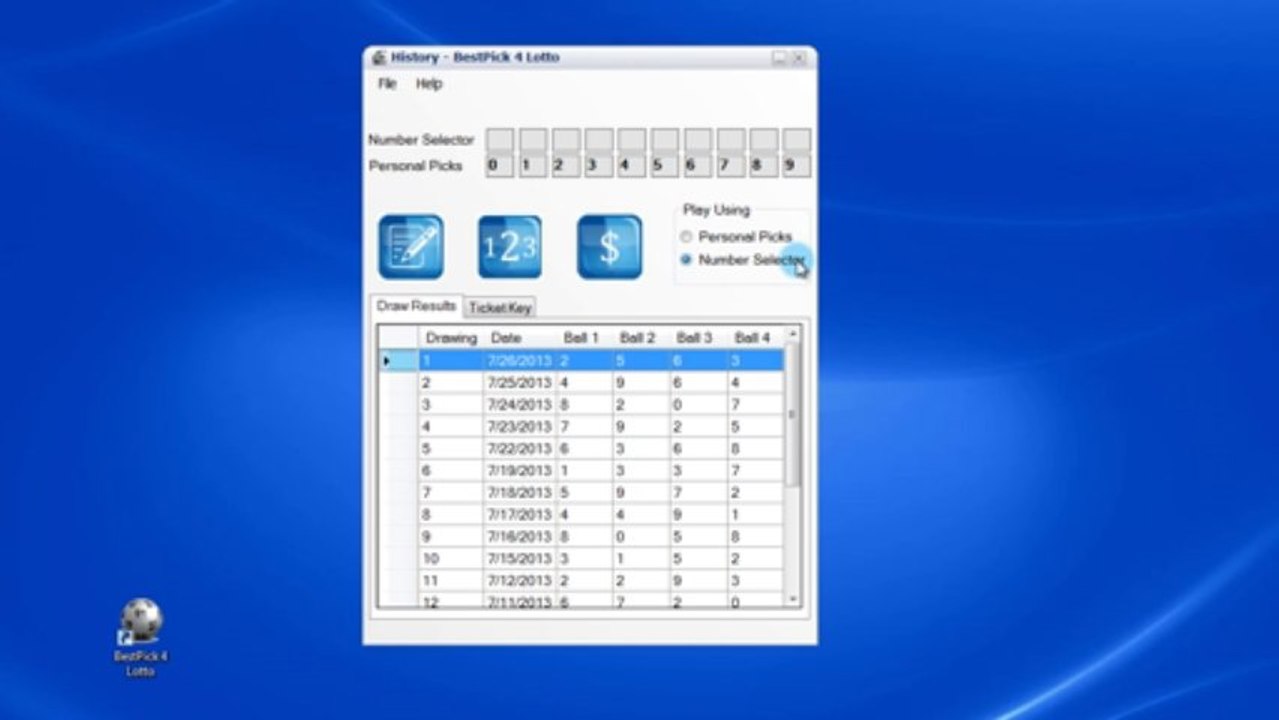Select the Number Selector radio button
This screenshot has height=720, width=1279.
click(686, 259)
